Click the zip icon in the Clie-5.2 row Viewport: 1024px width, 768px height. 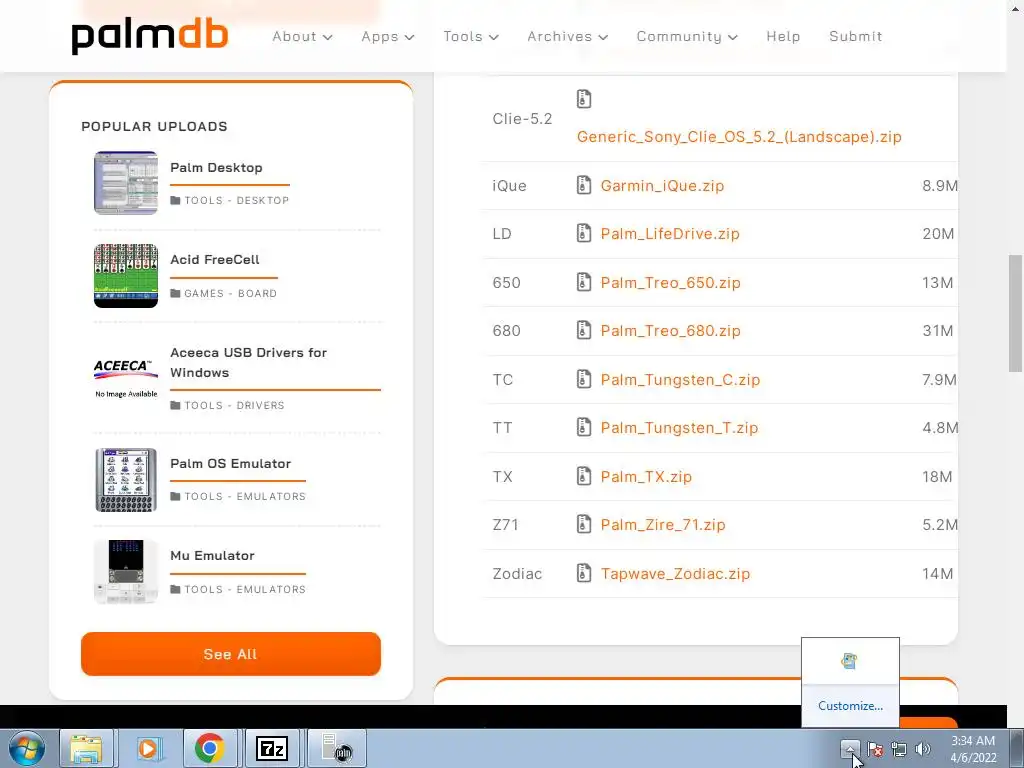point(584,99)
